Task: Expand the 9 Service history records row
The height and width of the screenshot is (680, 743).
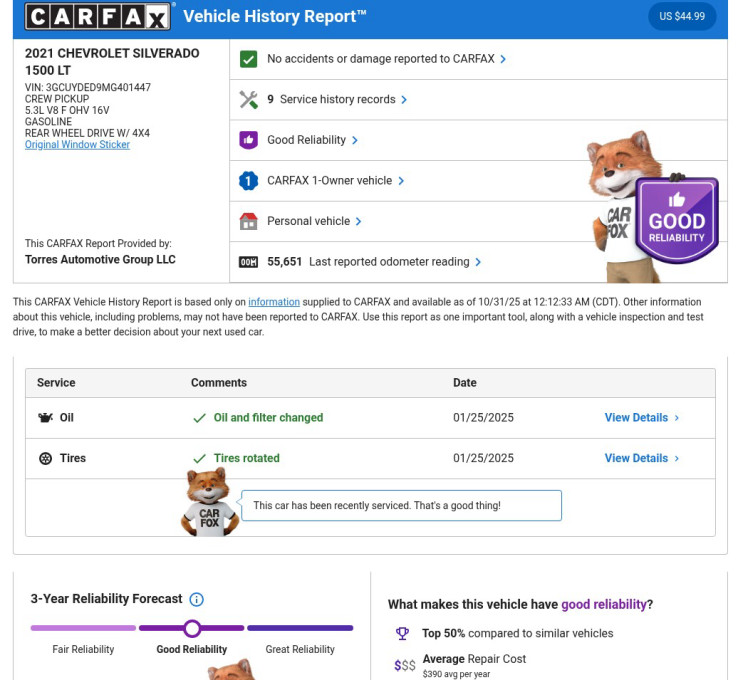Action: pyautogui.click(x=338, y=100)
